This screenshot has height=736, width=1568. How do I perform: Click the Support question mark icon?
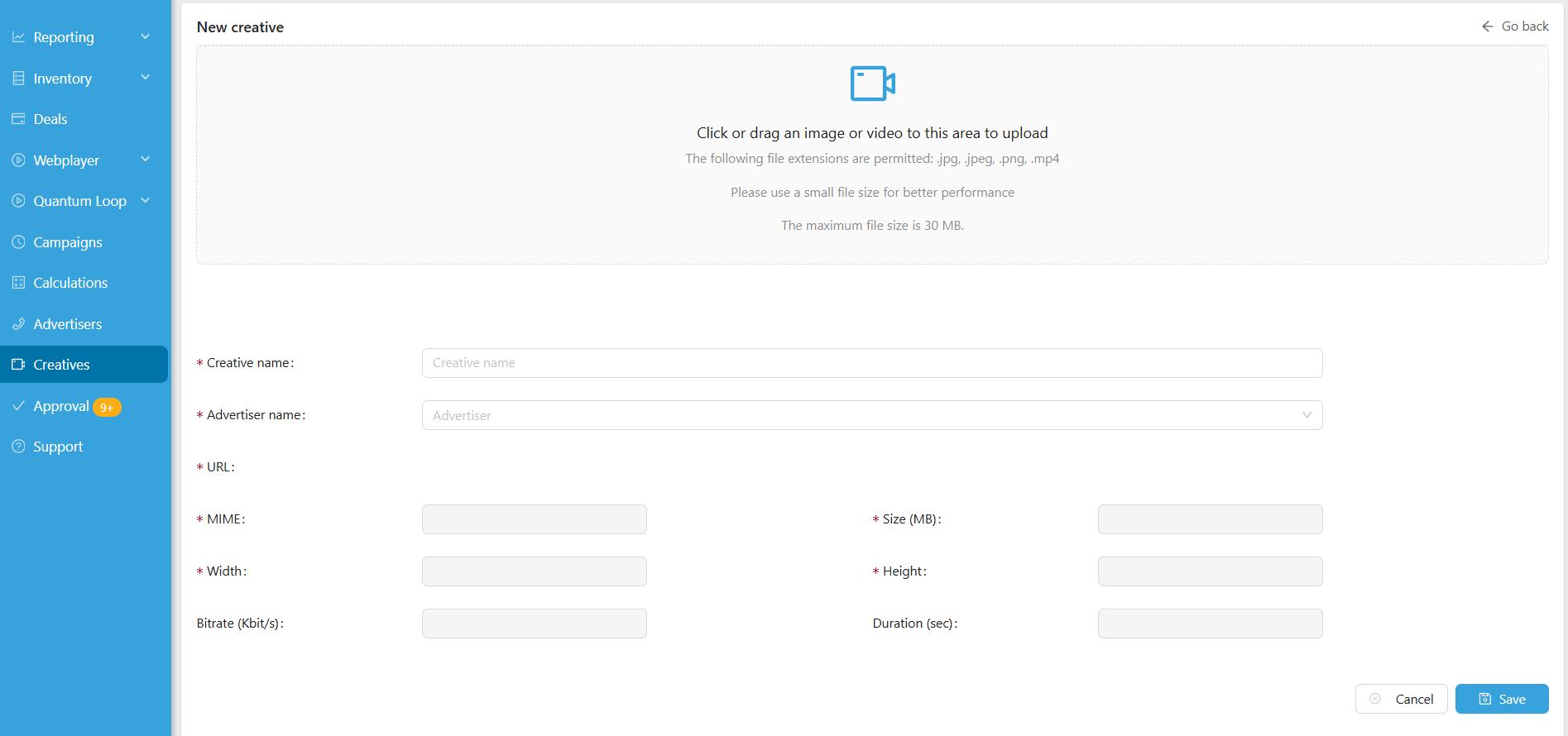pos(18,447)
